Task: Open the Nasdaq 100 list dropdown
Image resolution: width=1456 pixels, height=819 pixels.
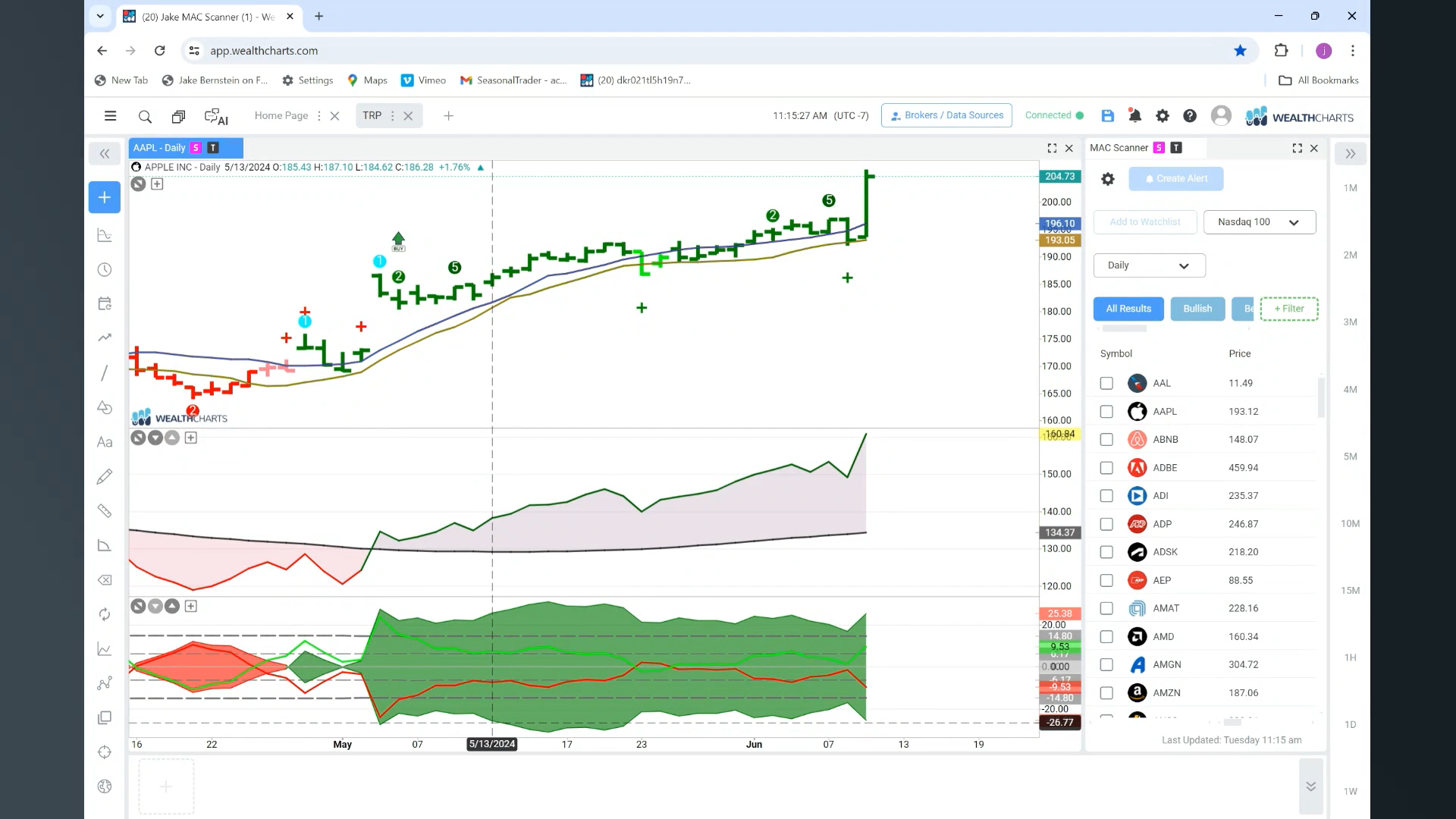Action: 1260,222
